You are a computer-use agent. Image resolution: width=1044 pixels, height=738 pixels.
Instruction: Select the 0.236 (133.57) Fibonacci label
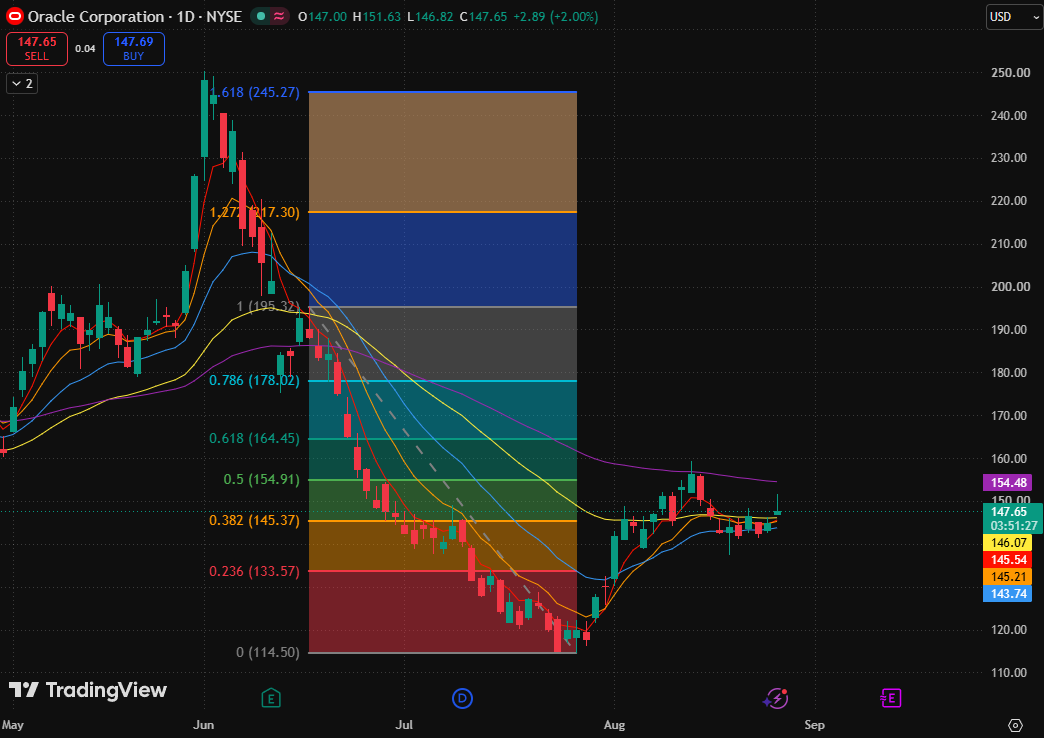[x=254, y=571]
